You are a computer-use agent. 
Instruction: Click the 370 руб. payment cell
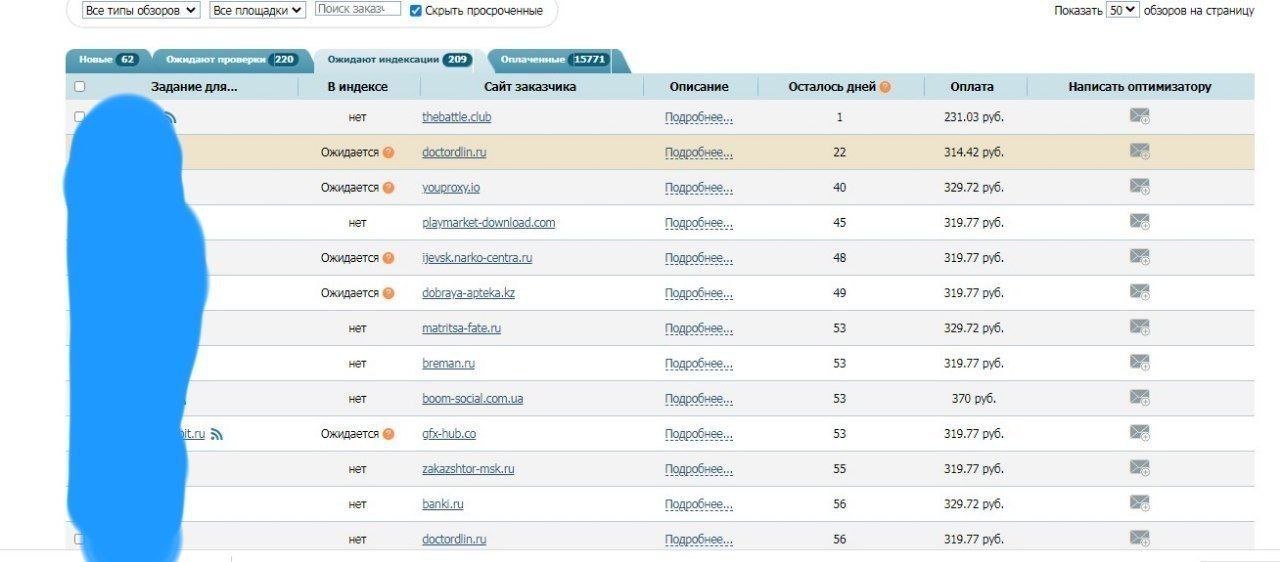tap(974, 399)
